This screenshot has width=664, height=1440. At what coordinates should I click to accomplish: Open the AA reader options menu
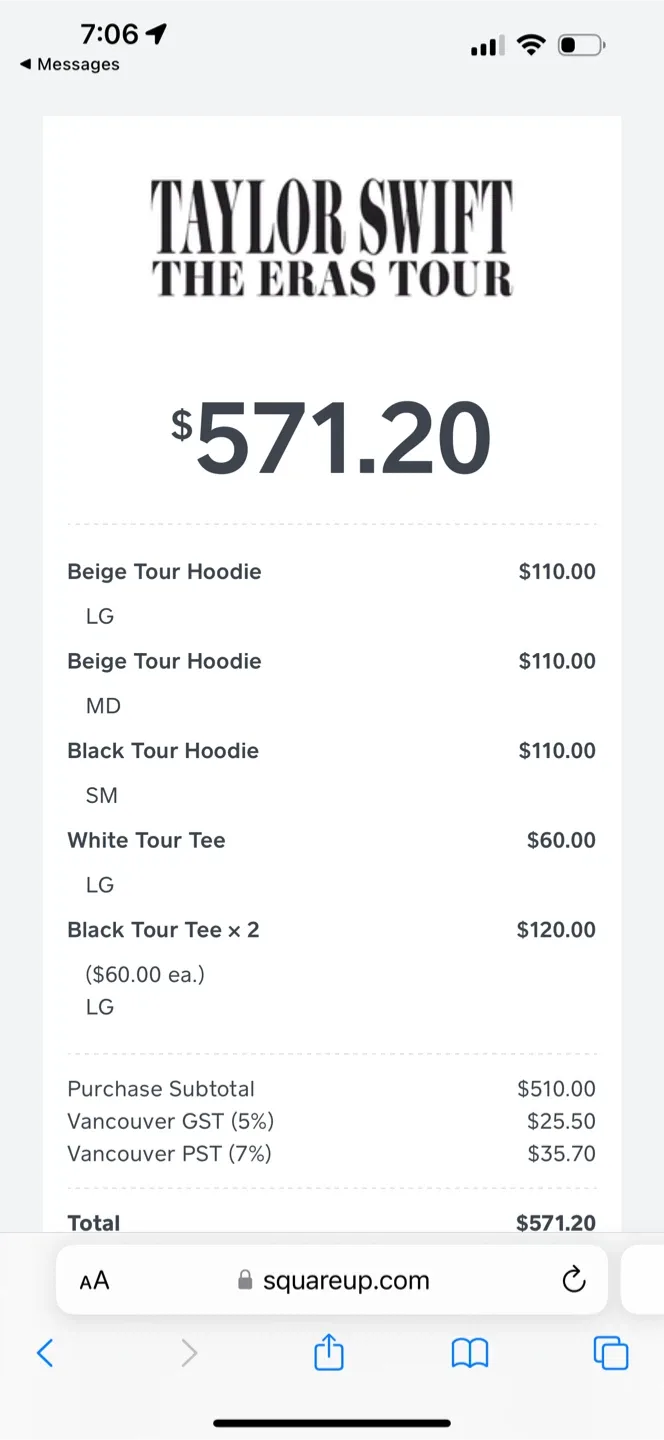pyautogui.click(x=94, y=1280)
